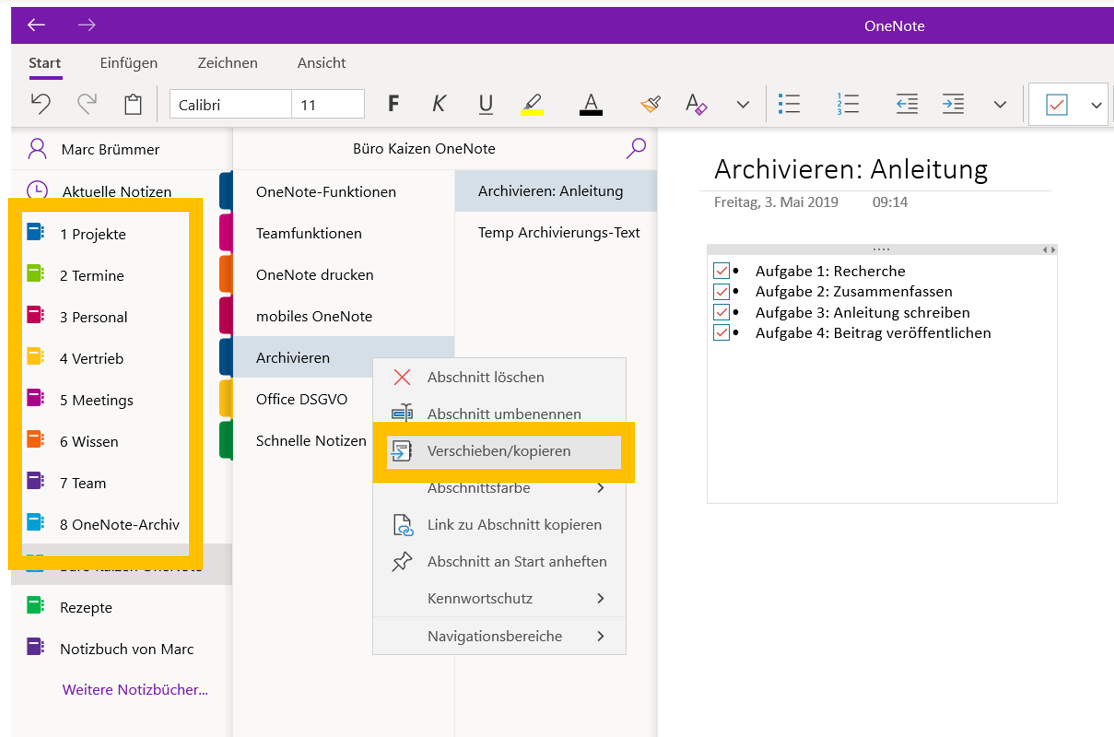The height and width of the screenshot is (737, 1114).
Task: Open Notizbuch von Marc
Action: click(x=126, y=648)
